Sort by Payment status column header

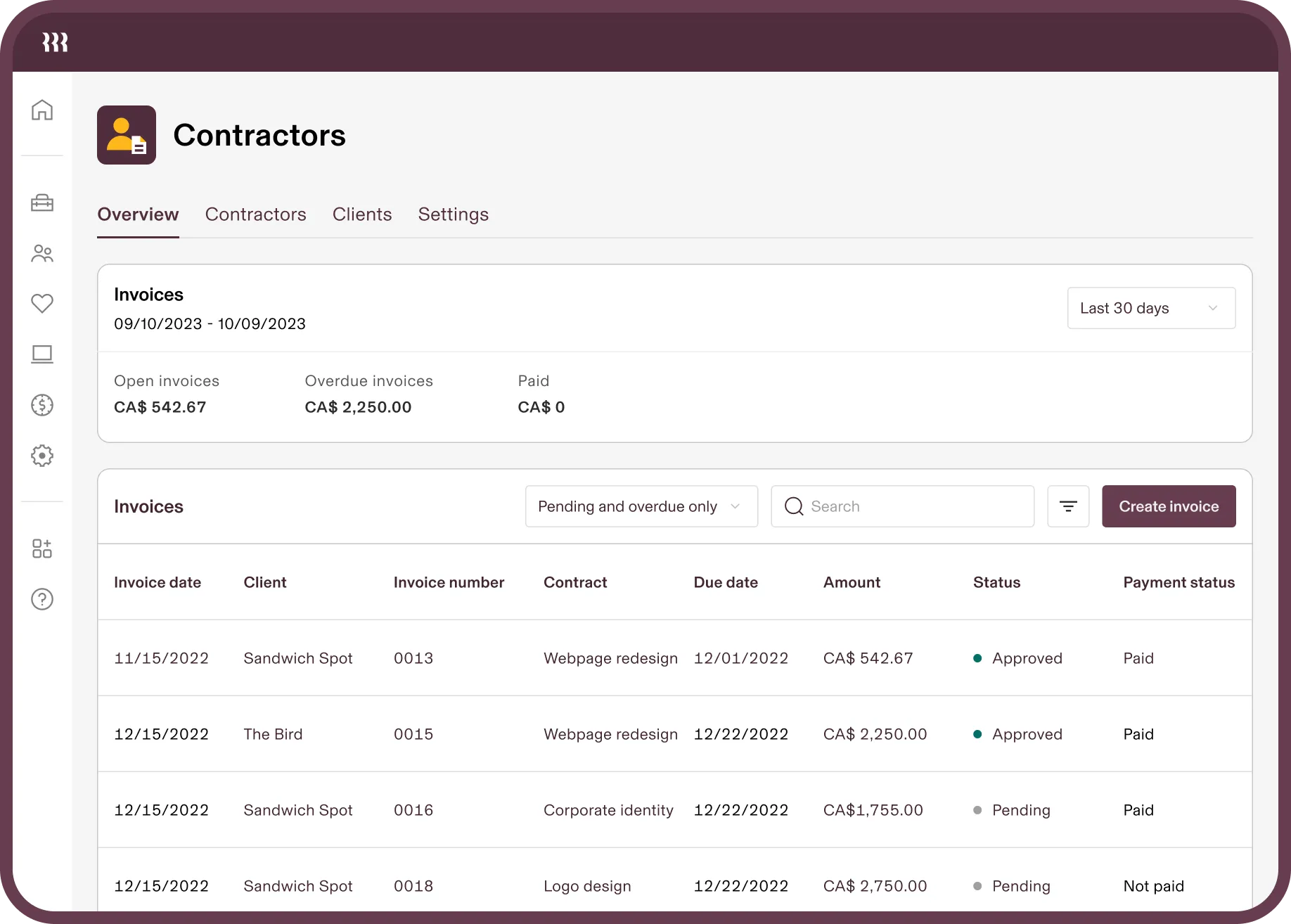pyautogui.click(x=1179, y=582)
